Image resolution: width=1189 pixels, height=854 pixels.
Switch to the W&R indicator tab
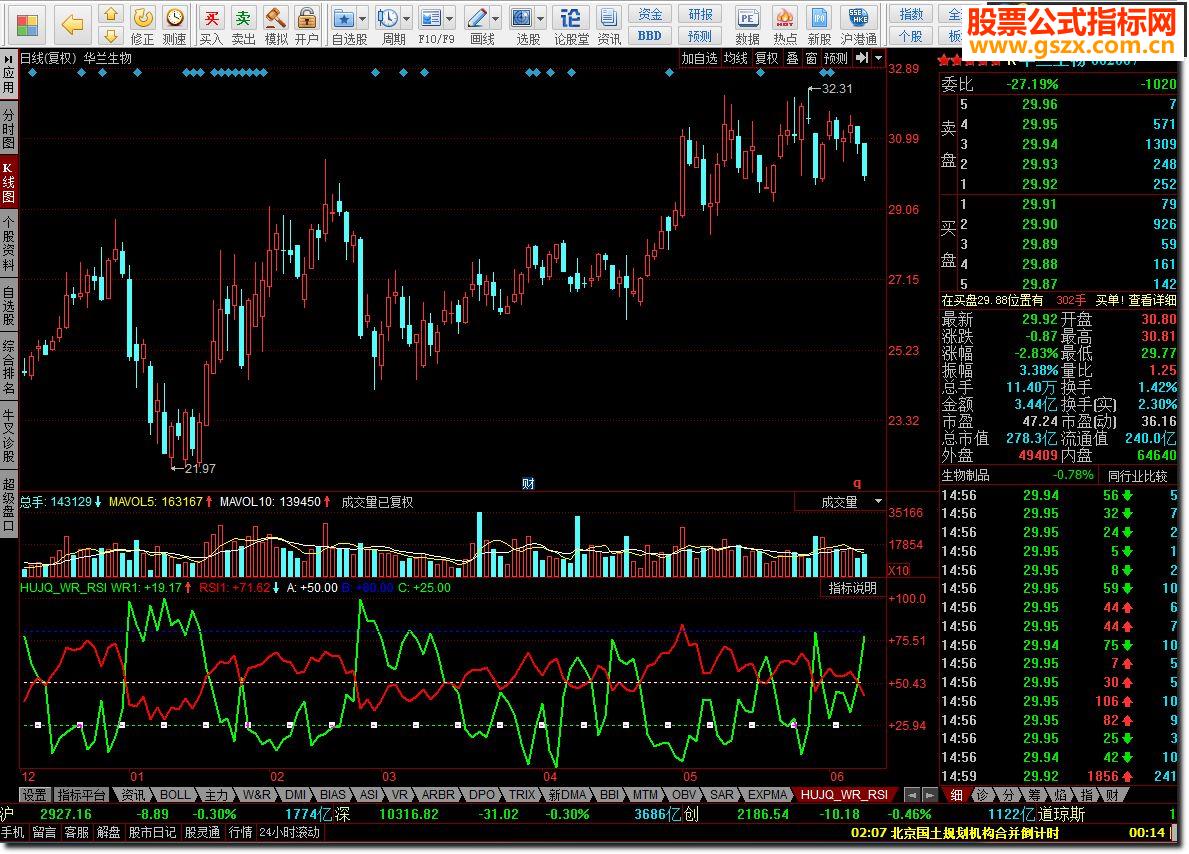pos(256,795)
